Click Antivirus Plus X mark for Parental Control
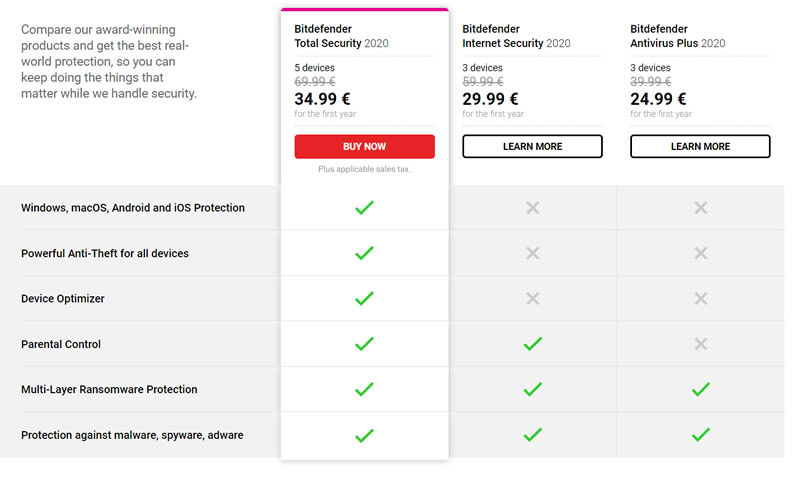The width and height of the screenshot is (800, 482). coord(701,344)
